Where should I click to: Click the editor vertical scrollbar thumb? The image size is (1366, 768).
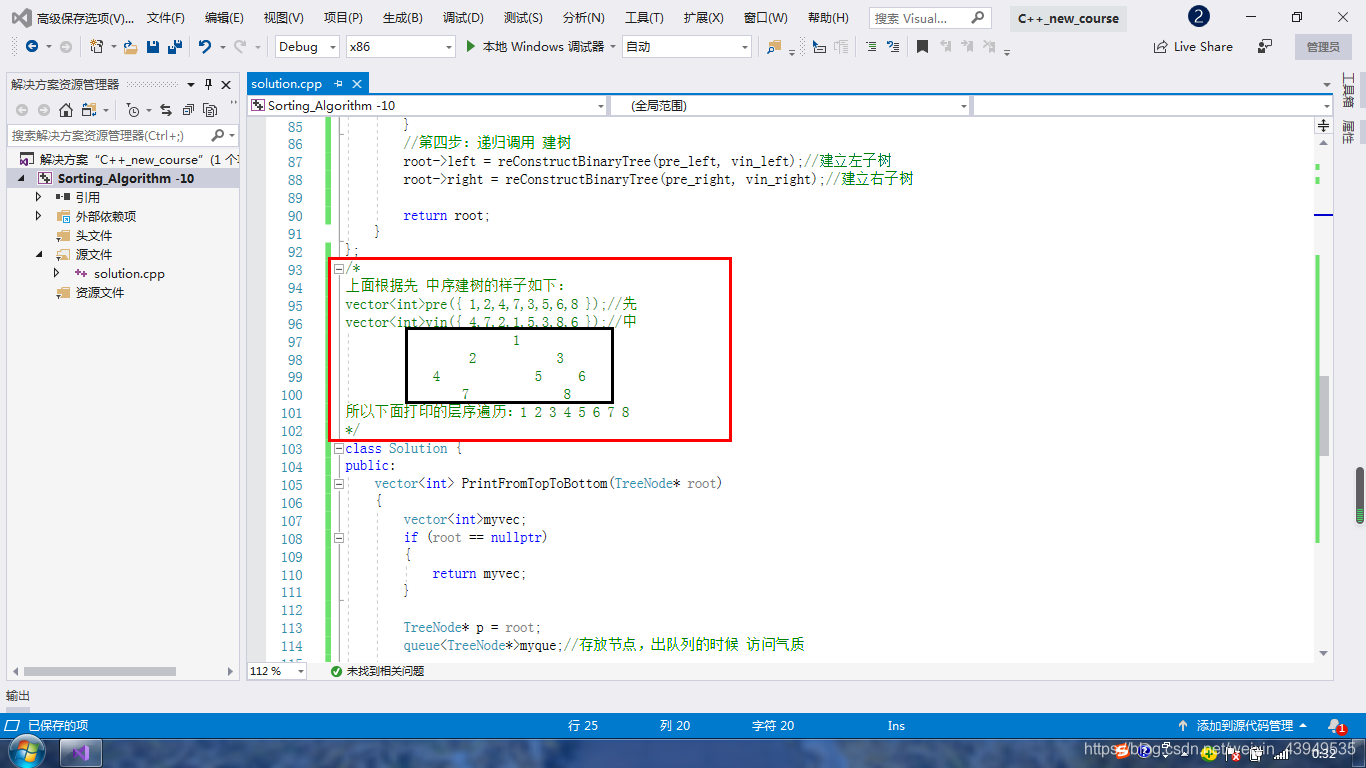pos(1324,416)
